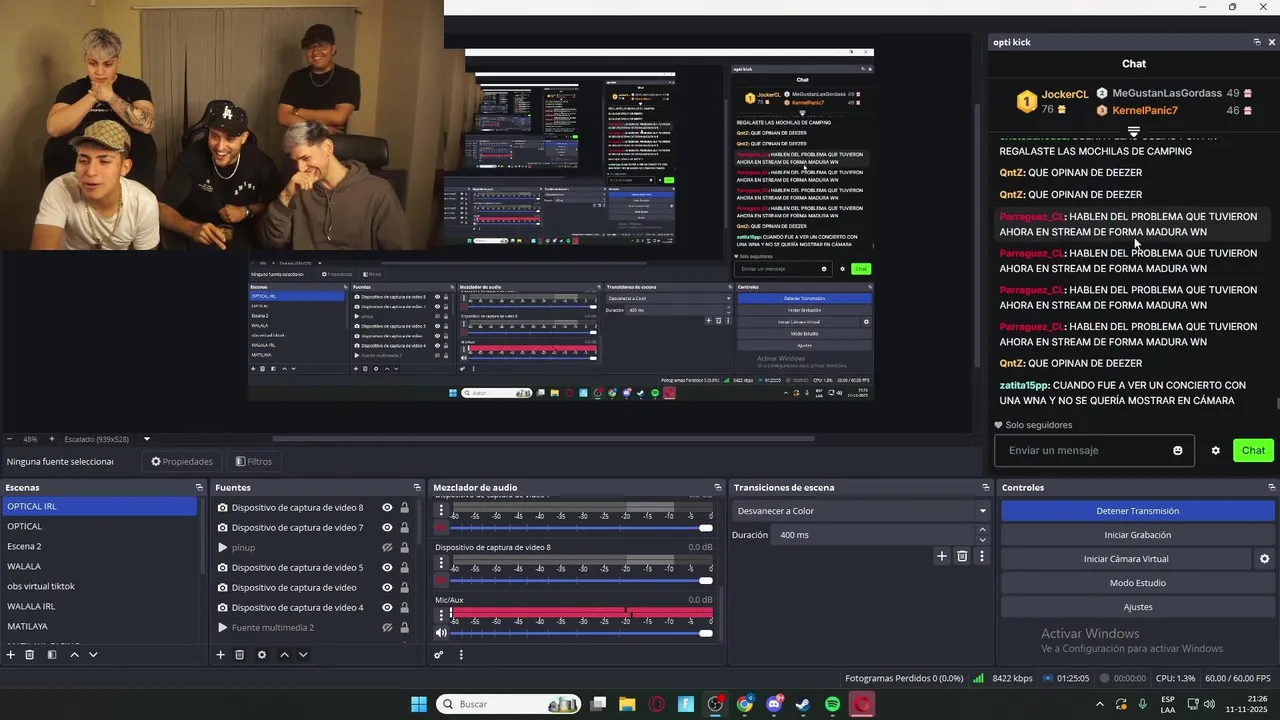The height and width of the screenshot is (720, 1280).
Task: Open audio mixer menu dots at panel bottom
Action: pyautogui.click(x=461, y=655)
